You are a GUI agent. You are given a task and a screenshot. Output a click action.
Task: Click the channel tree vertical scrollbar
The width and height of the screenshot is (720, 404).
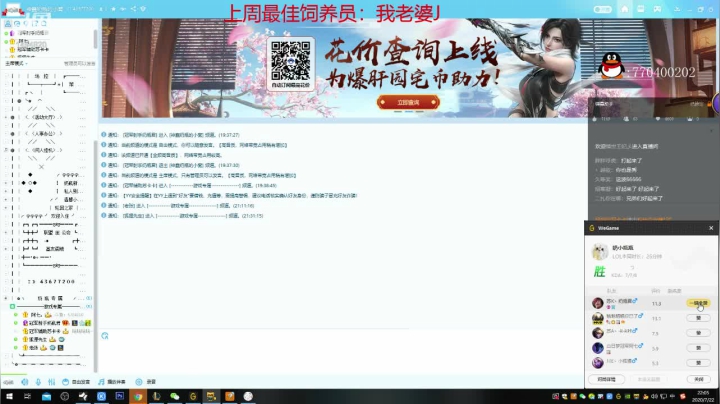click(95, 255)
